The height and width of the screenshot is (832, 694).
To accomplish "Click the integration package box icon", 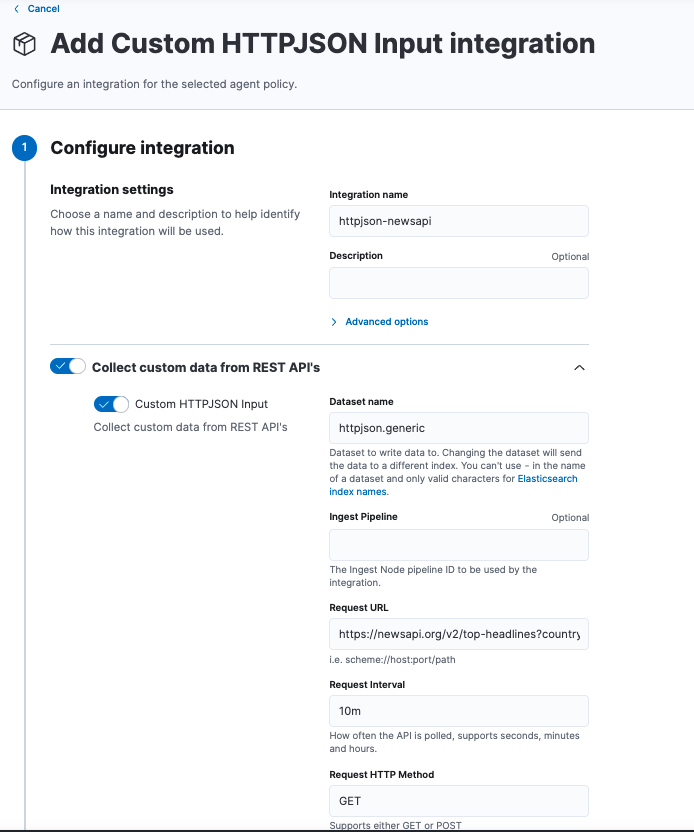I will (24, 44).
